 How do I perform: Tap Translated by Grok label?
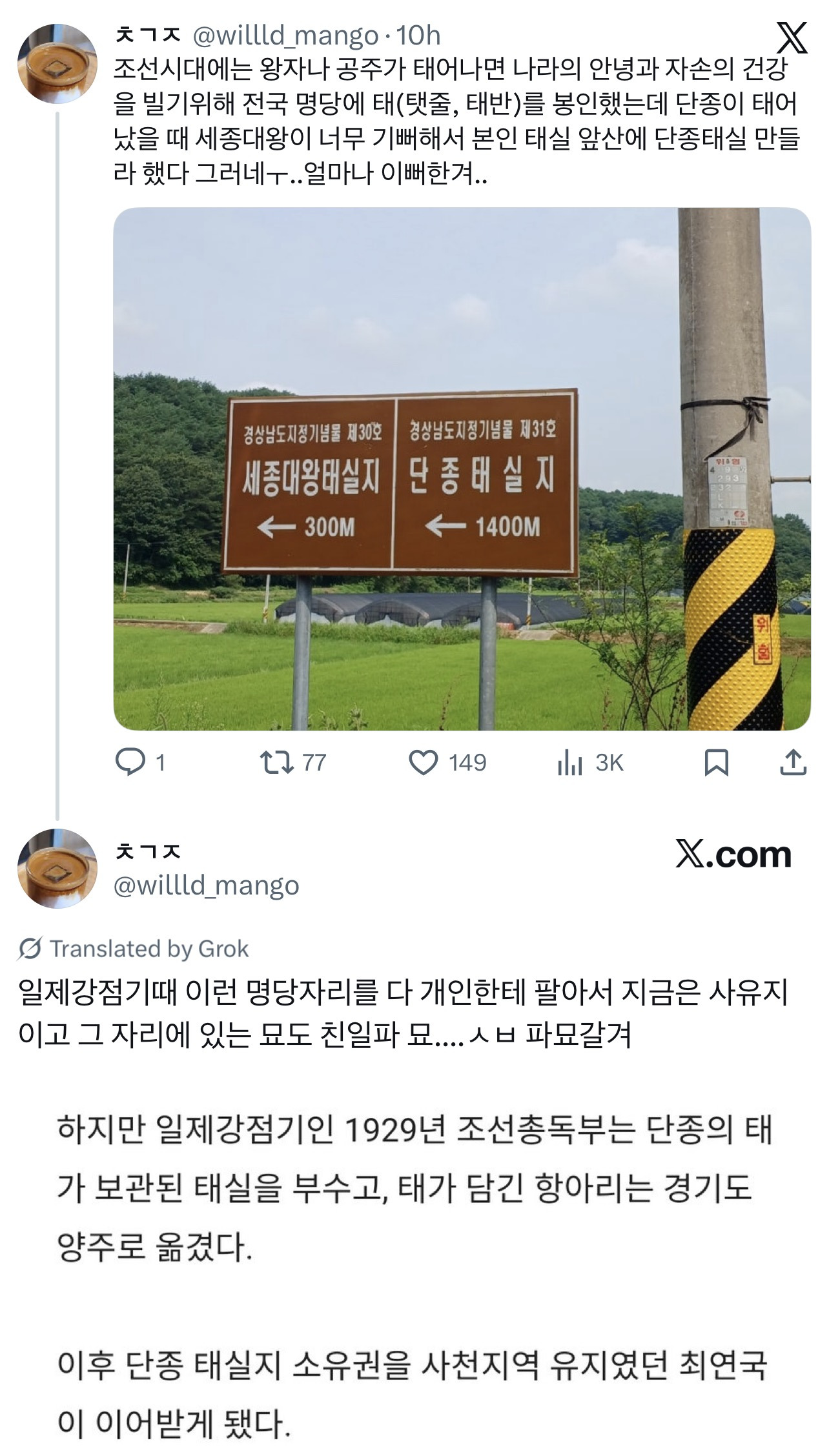[x=149, y=949]
